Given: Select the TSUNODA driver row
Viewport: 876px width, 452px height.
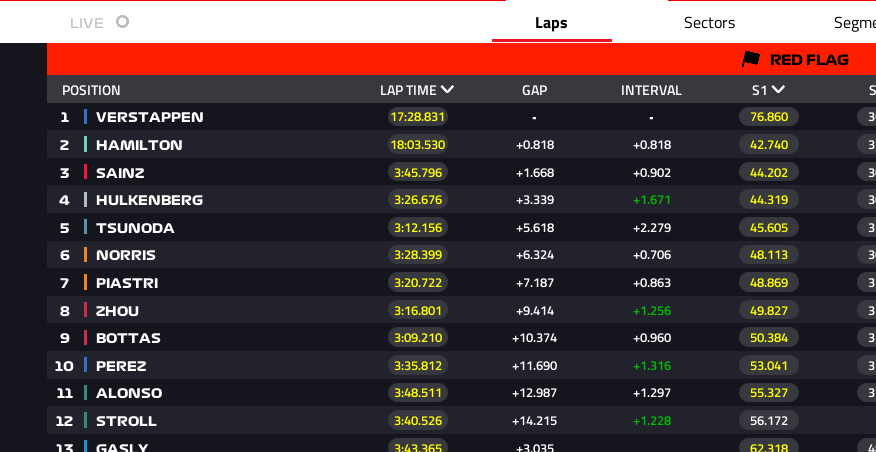Looking at the screenshot, I should tap(461, 227).
